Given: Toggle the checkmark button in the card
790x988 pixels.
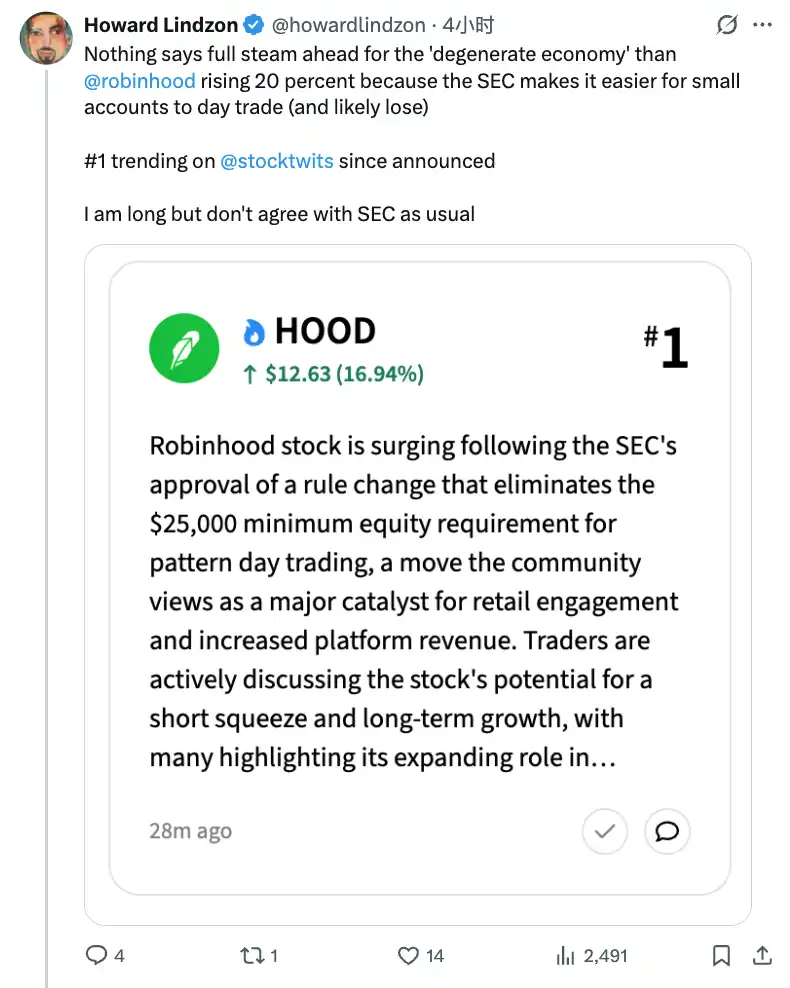Looking at the screenshot, I should [604, 830].
